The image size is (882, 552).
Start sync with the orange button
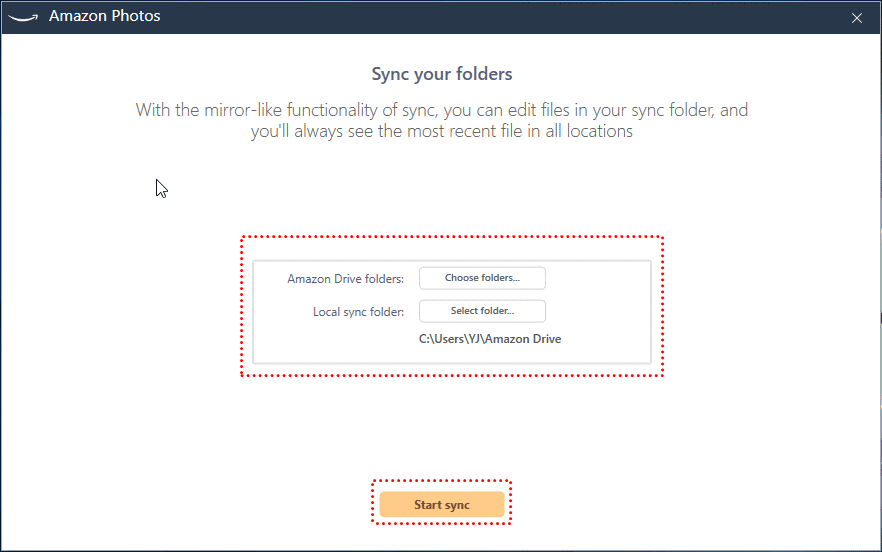[442, 505]
